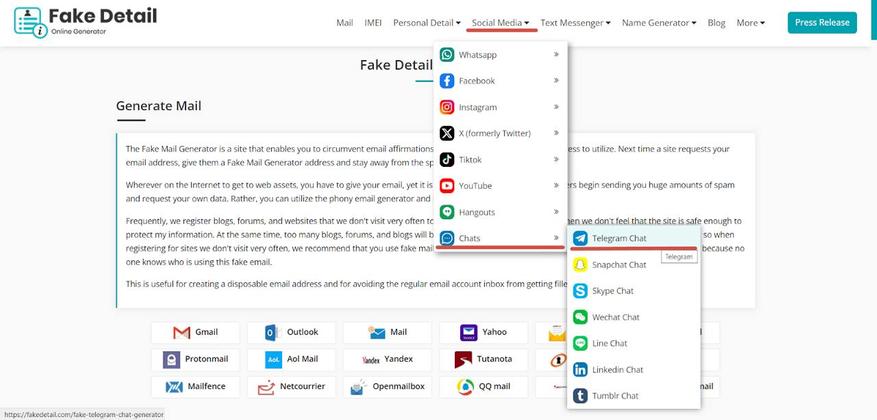This screenshot has width=877, height=420.
Task: Expand the Name Generator dropdown
Action: [659, 22]
